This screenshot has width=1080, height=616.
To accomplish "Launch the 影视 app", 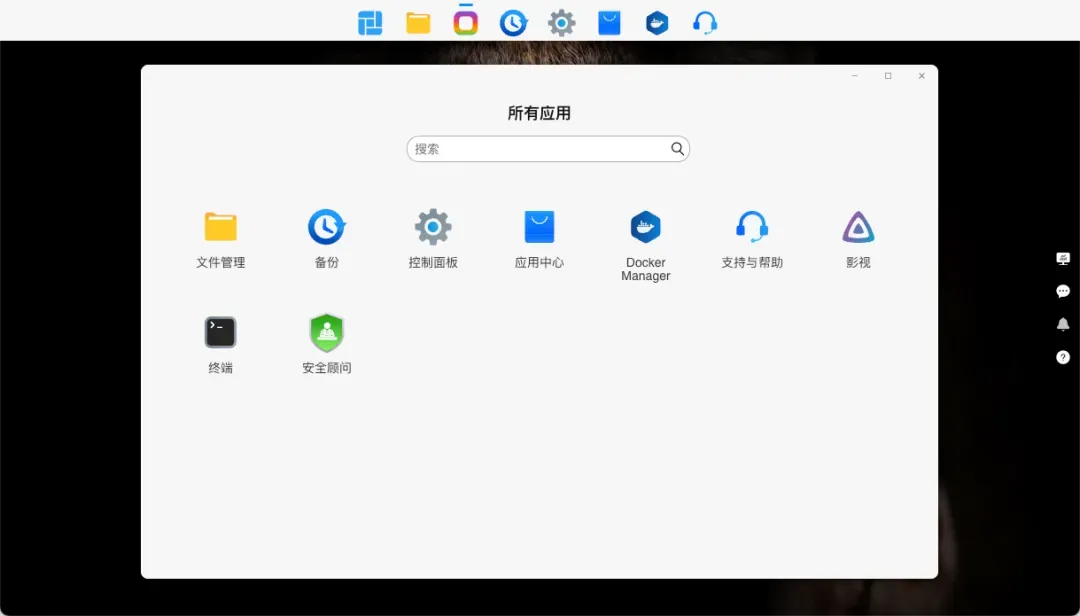I will (x=858, y=228).
